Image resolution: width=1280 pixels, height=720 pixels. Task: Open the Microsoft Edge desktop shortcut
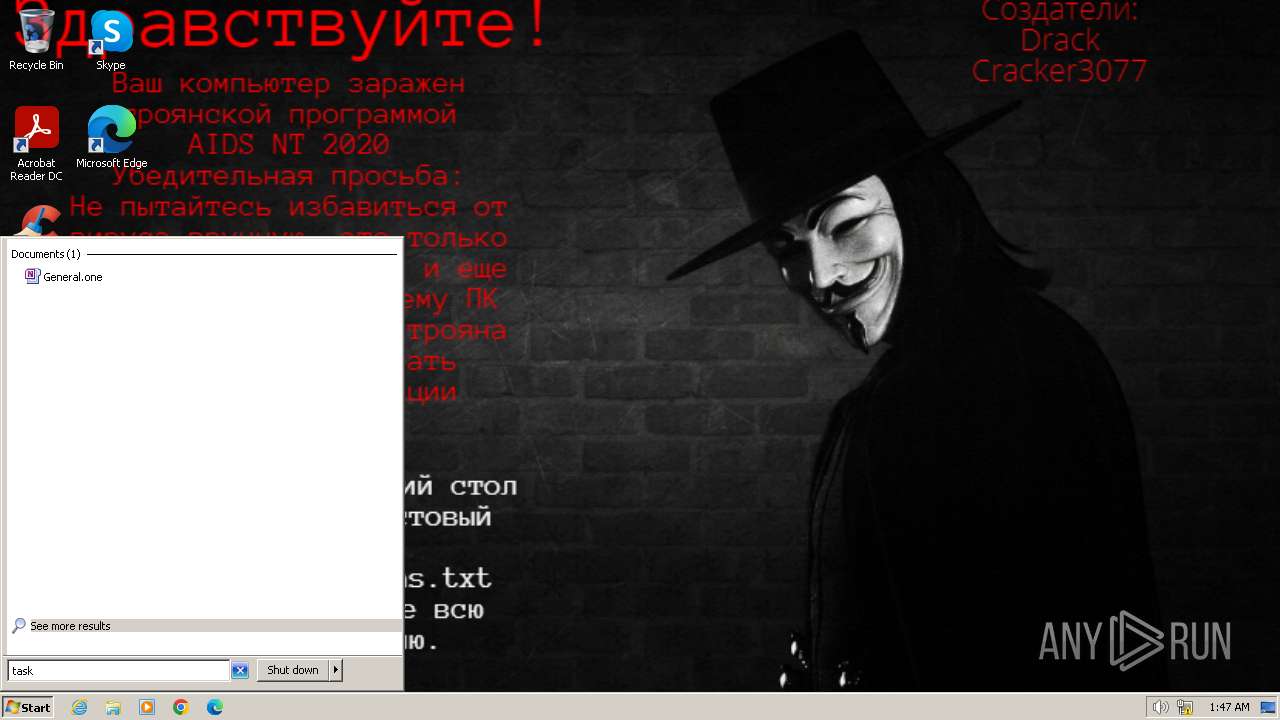tap(111, 137)
